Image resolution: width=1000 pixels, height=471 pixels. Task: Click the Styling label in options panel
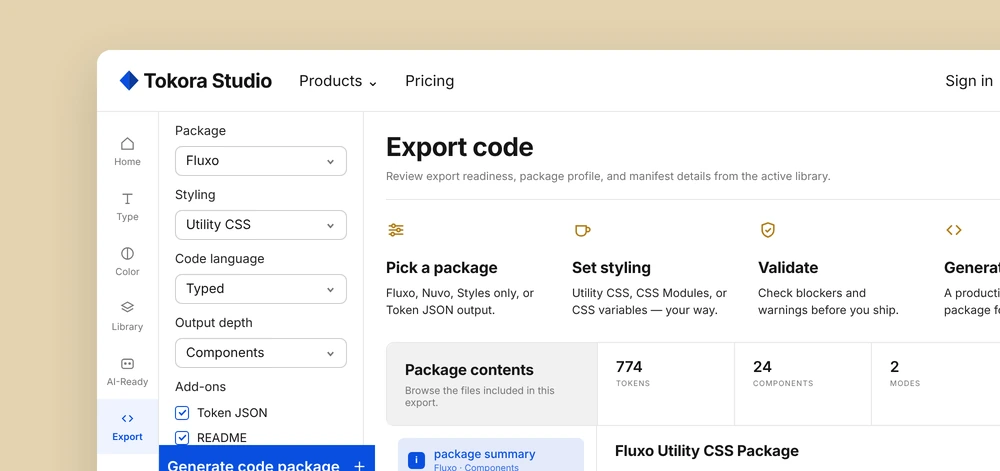195,195
